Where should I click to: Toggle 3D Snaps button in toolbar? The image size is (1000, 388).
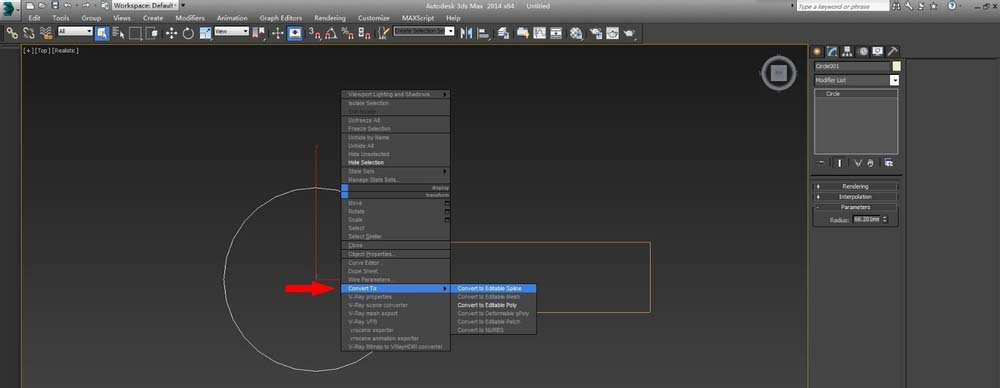(314, 33)
